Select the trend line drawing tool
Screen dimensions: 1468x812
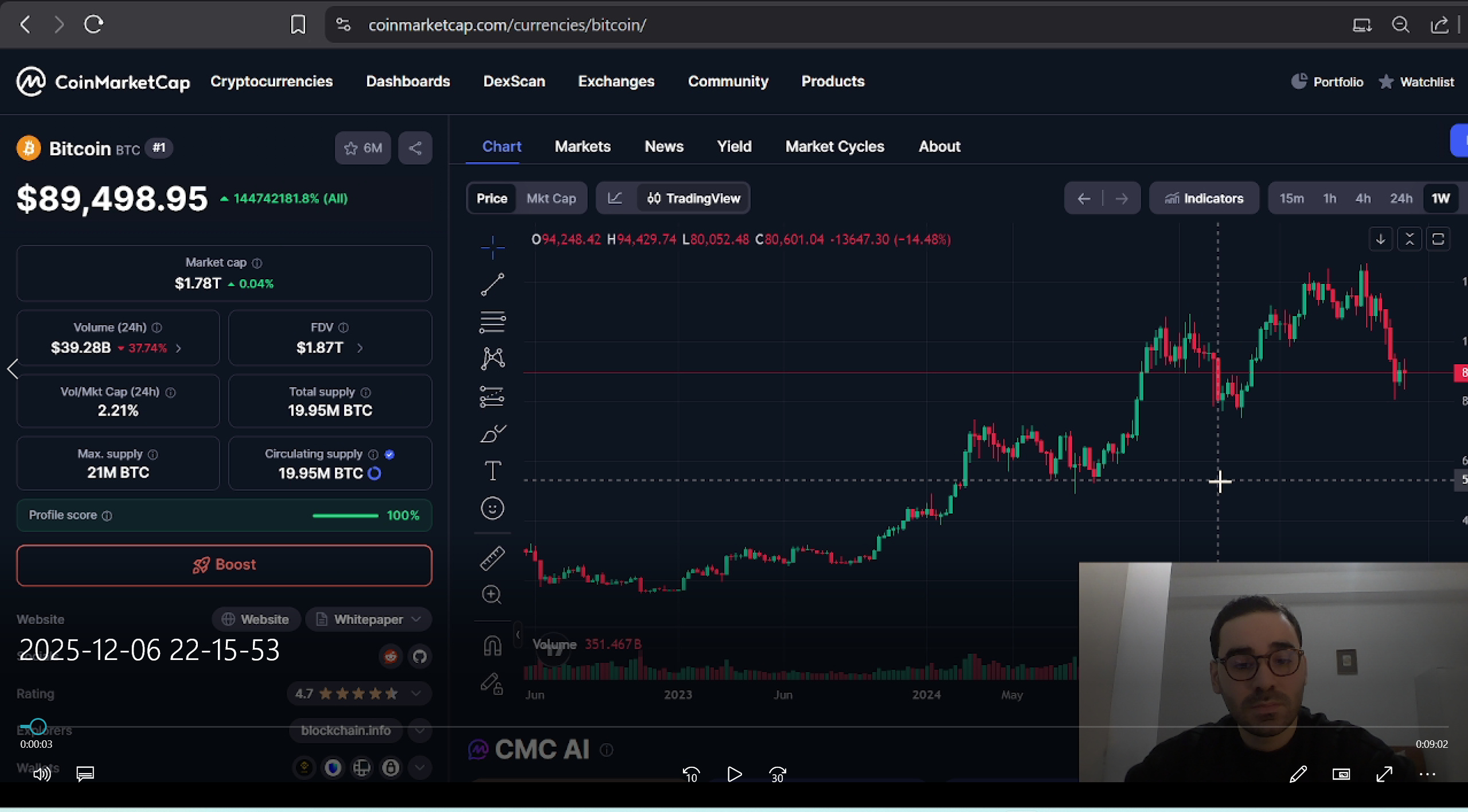click(x=492, y=284)
